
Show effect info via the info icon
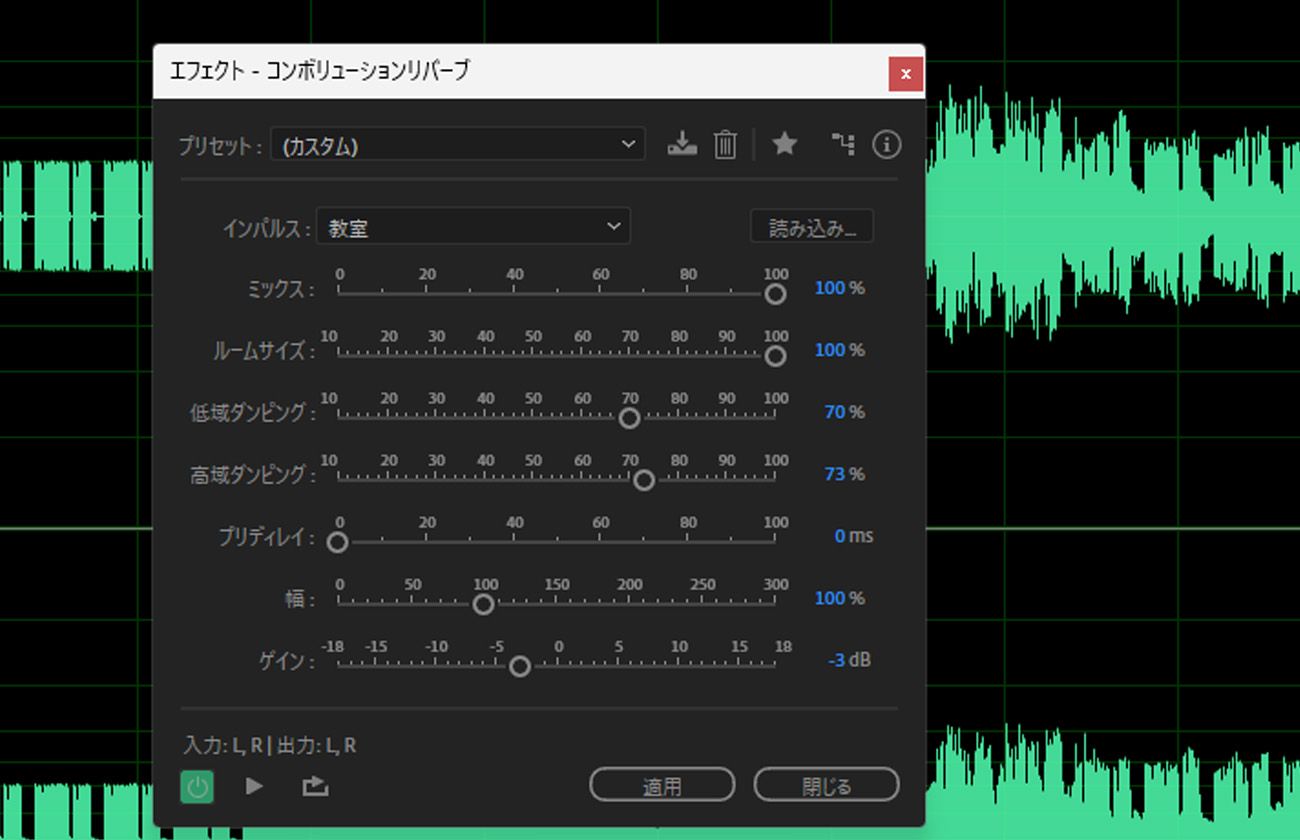886,144
